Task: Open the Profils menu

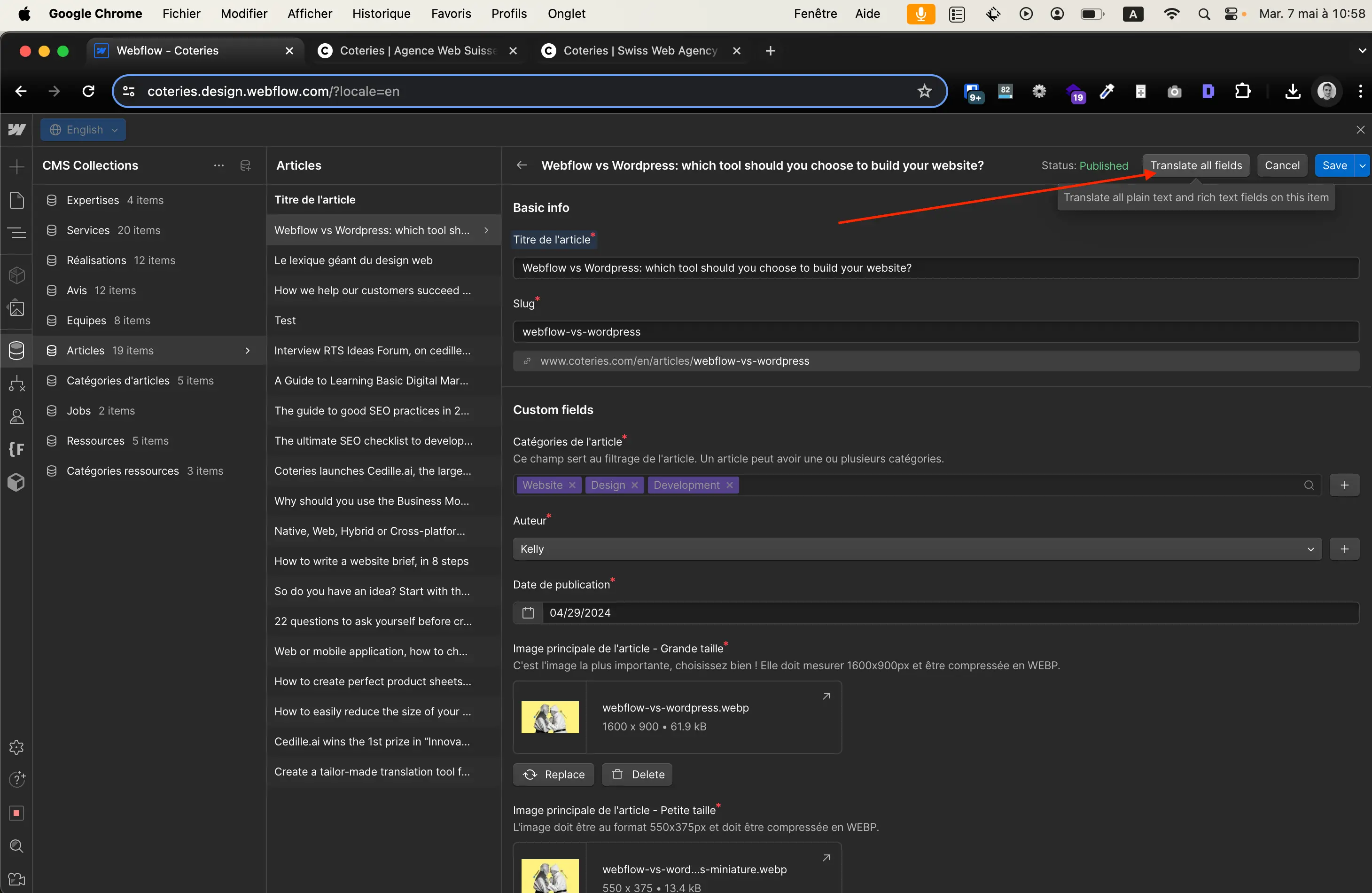Action: pyautogui.click(x=509, y=14)
